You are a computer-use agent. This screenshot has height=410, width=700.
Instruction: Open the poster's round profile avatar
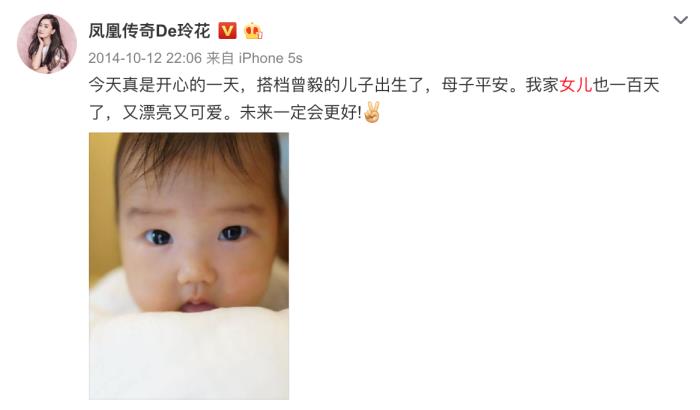tap(47, 43)
